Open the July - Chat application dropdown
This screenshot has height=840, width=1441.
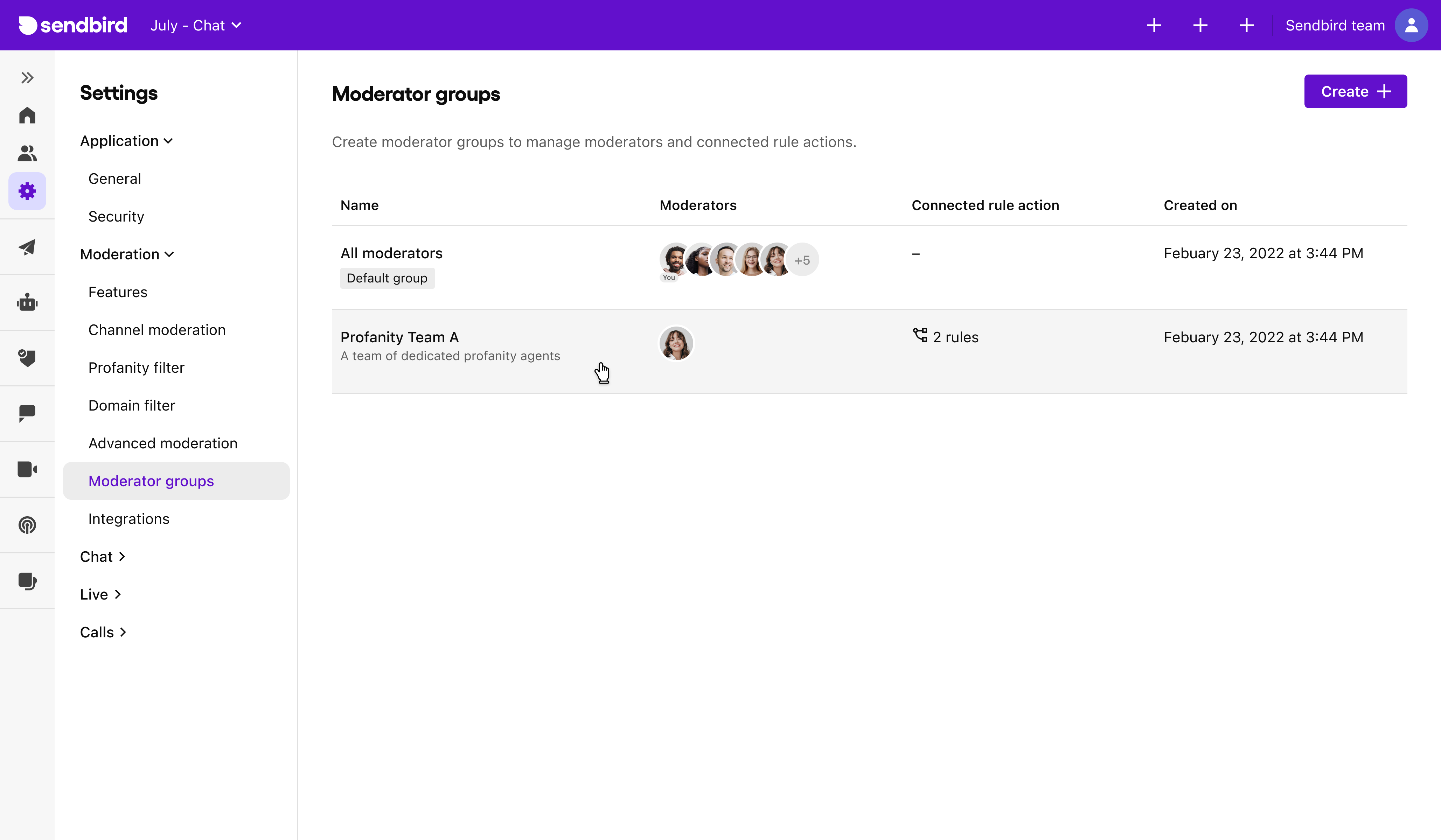pyautogui.click(x=196, y=25)
